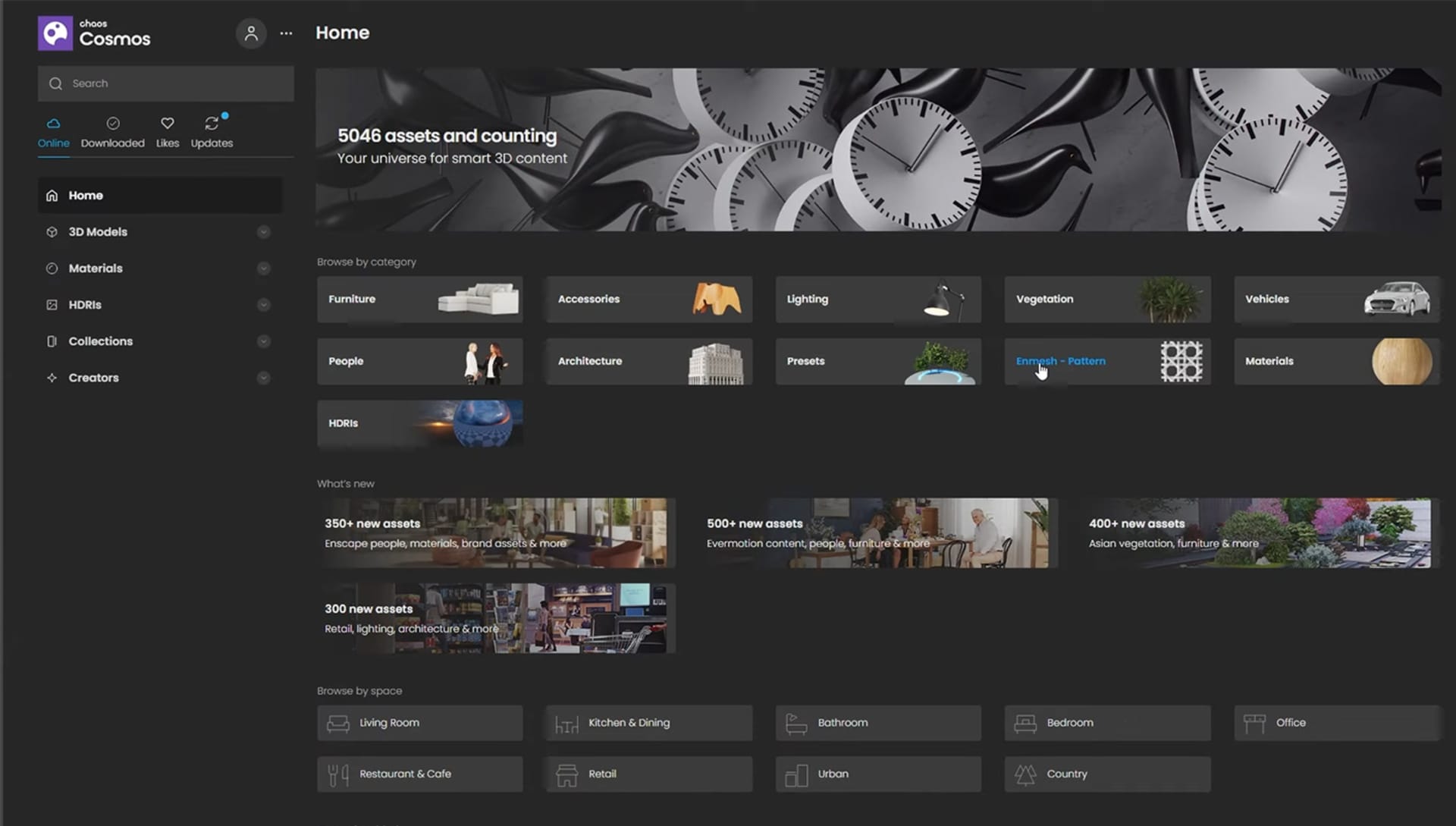
Task: Open the Presets category card
Action: tap(878, 362)
